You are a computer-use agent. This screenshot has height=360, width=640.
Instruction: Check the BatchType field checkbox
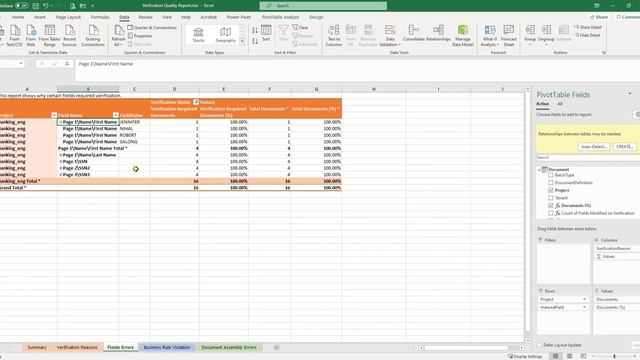click(x=551, y=175)
